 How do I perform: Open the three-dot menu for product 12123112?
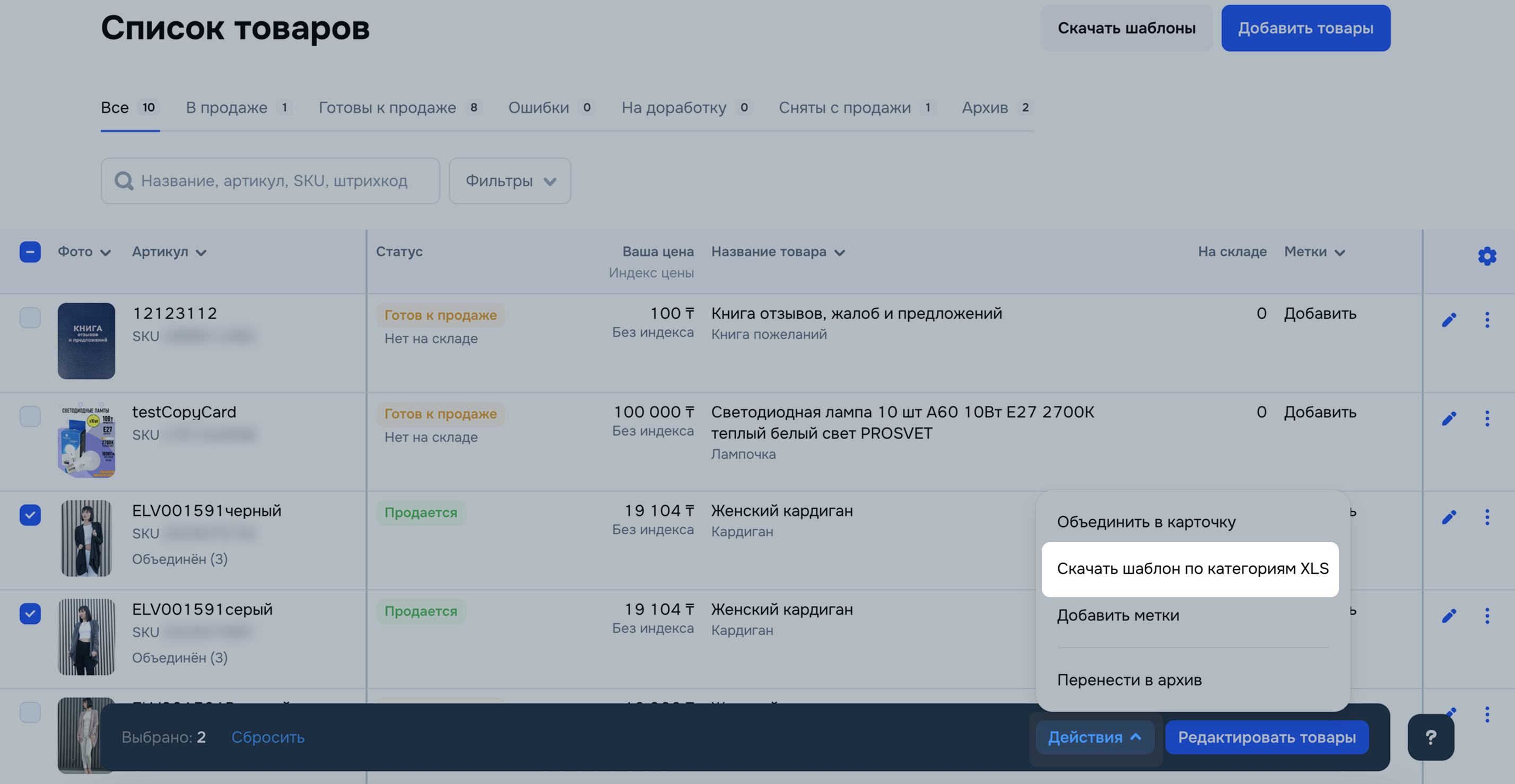1487,320
